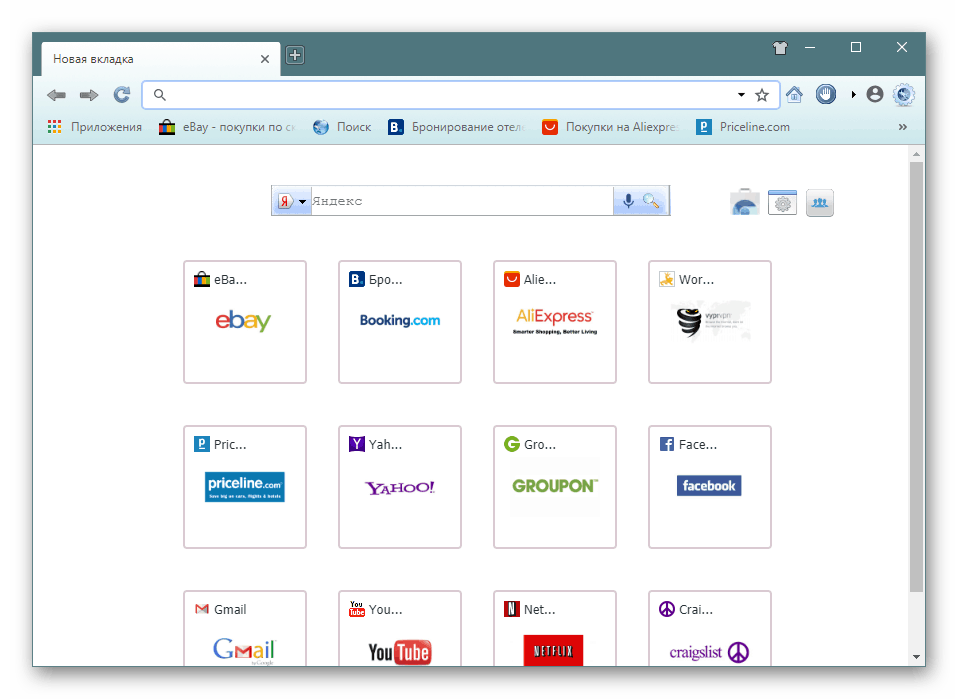Open the Booking.com speed dial tile
The height and width of the screenshot is (699, 958).
click(x=400, y=322)
